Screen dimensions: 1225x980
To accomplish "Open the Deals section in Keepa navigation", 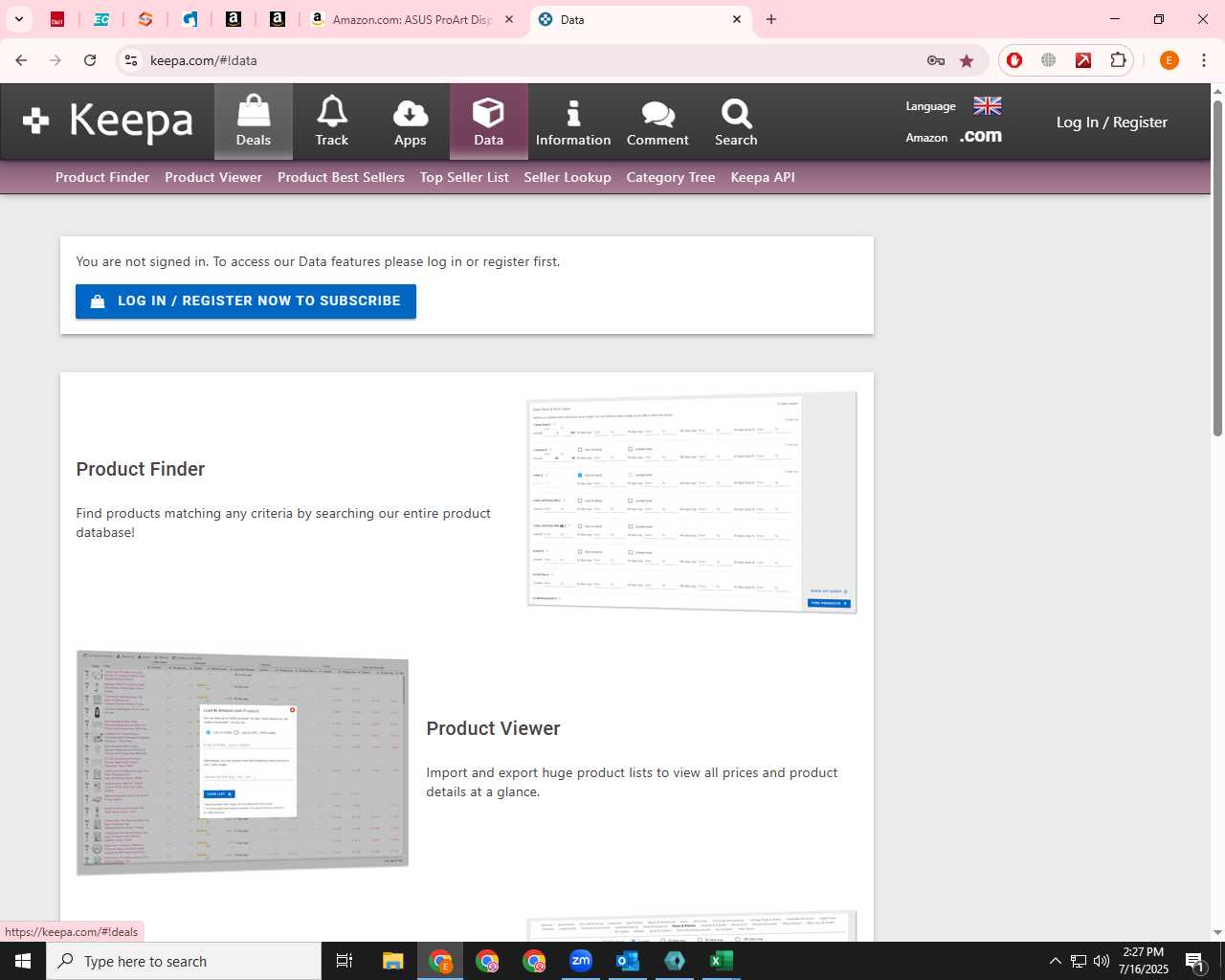I will (x=254, y=122).
